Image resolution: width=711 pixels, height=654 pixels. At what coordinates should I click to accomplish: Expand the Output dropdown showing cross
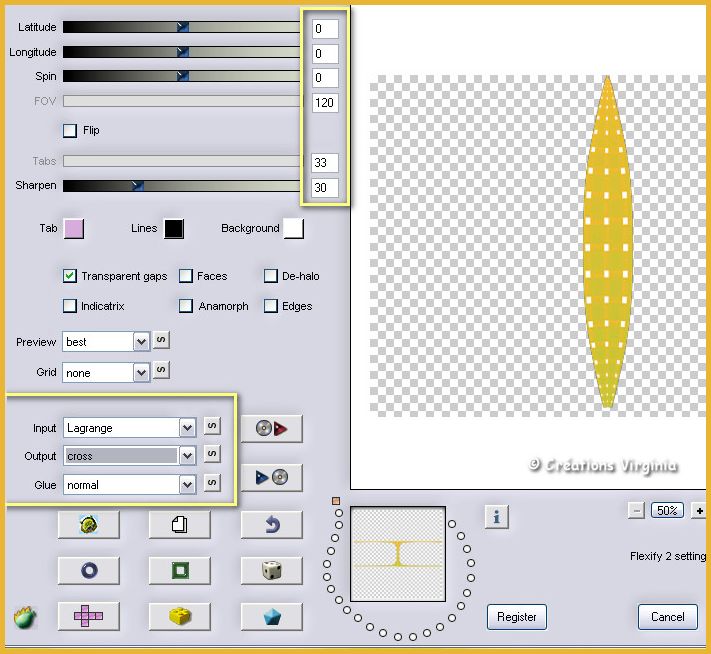coord(187,456)
